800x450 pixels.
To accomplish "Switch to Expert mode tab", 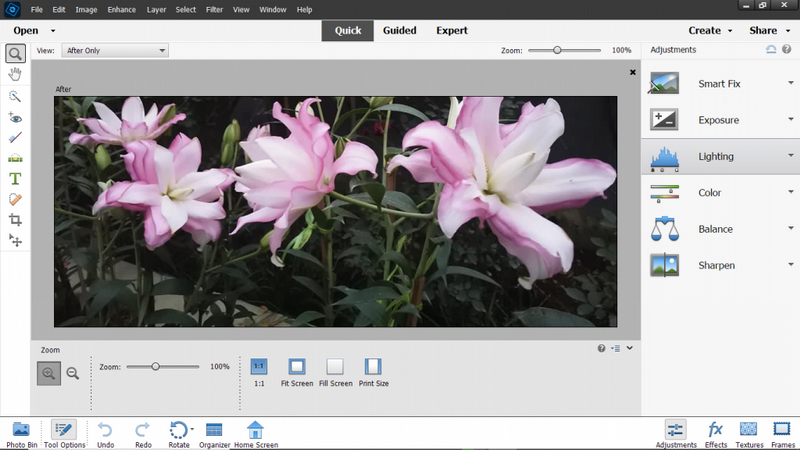I will tap(452, 31).
